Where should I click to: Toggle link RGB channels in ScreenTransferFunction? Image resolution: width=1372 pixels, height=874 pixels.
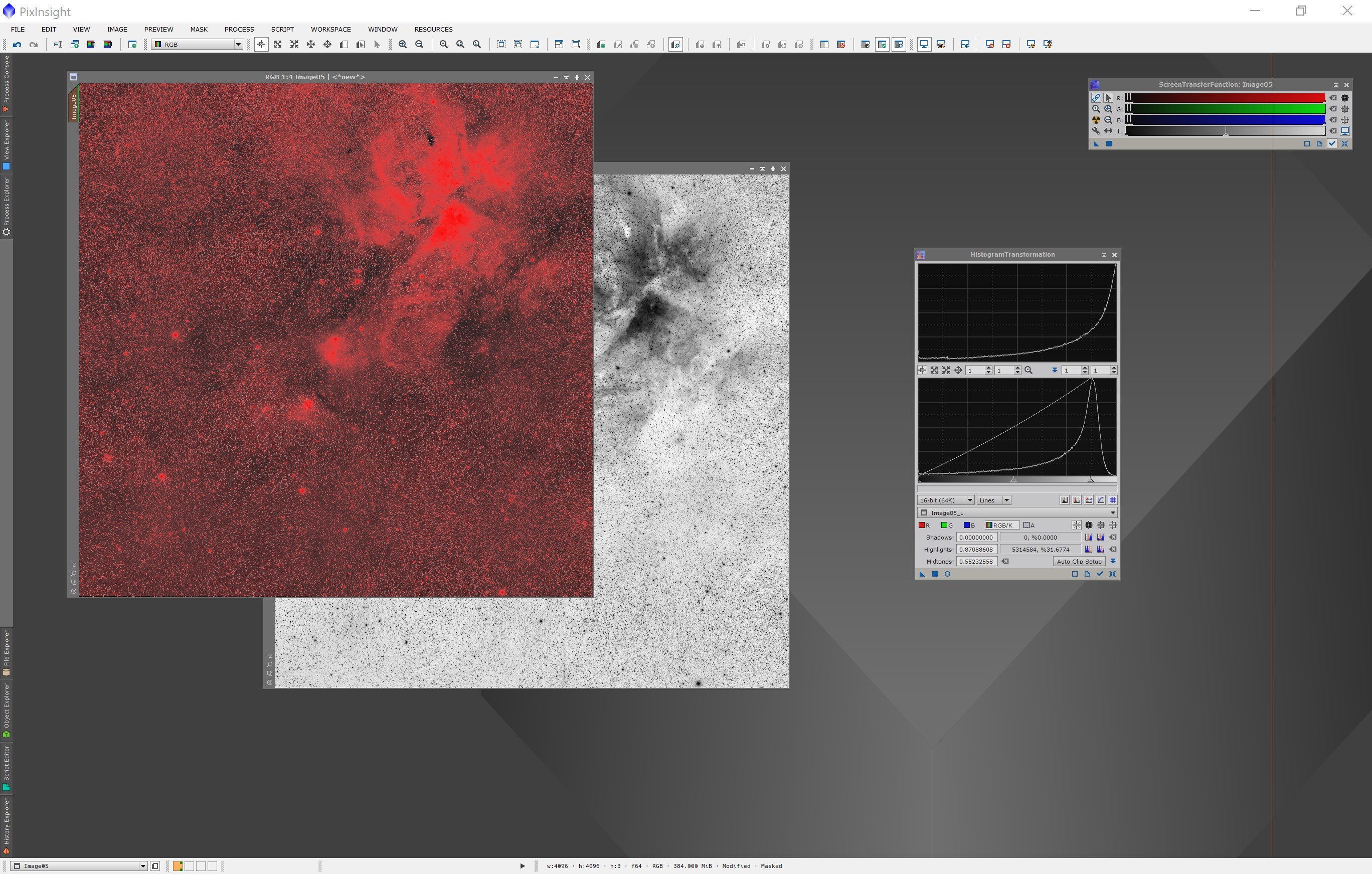(x=1096, y=98)
